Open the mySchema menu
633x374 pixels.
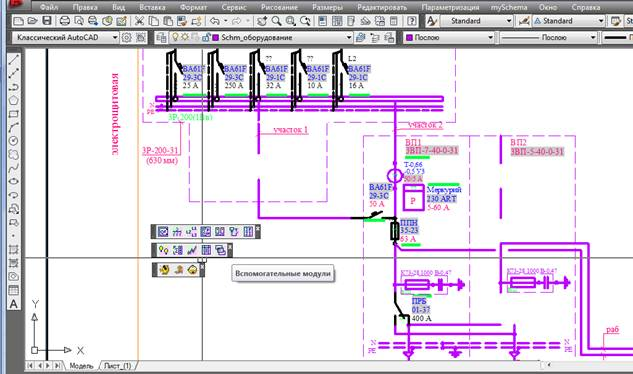[x=509, y=7]
